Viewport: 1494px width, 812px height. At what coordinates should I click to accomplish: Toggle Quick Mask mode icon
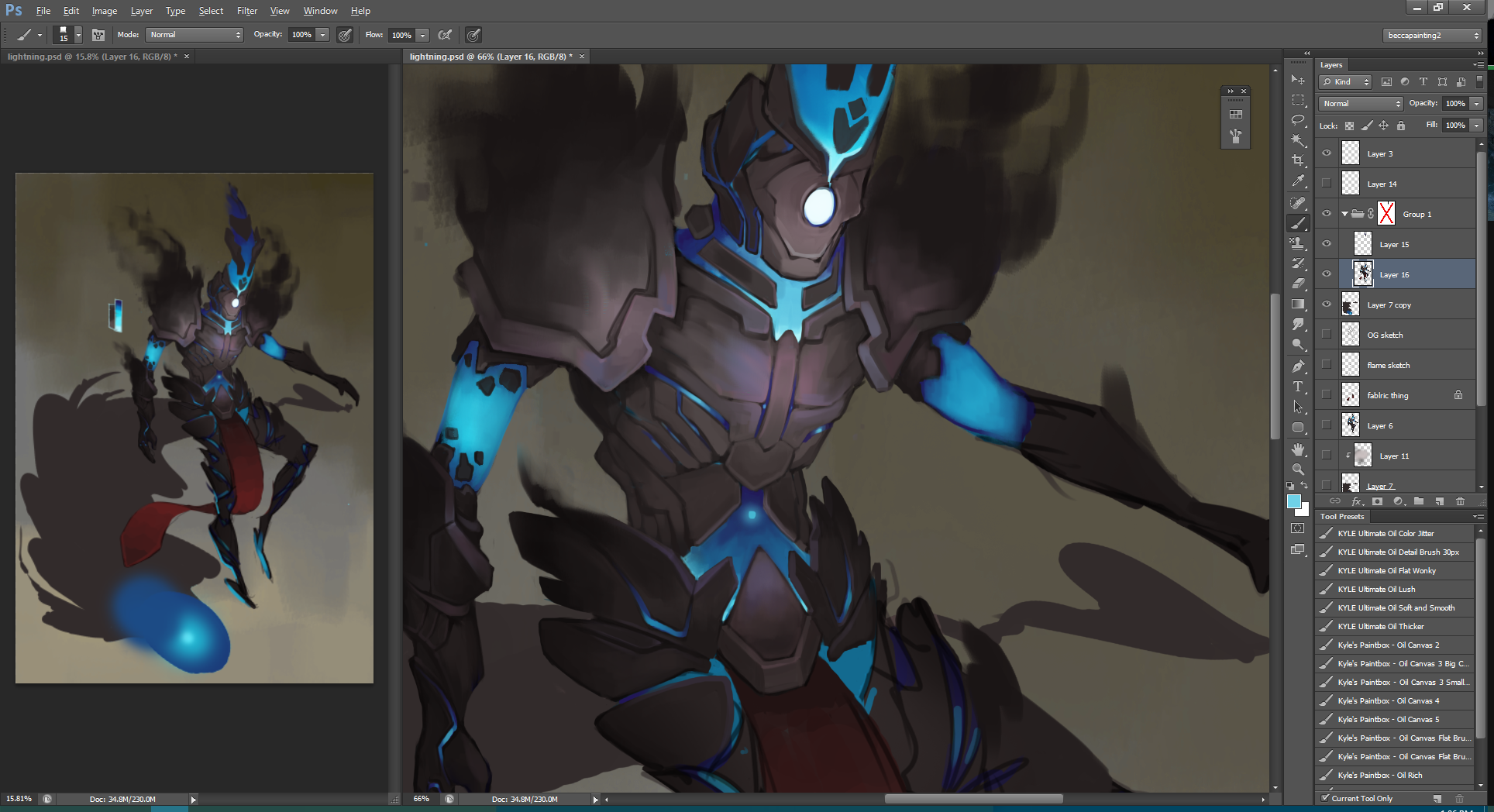[1298, 528]
